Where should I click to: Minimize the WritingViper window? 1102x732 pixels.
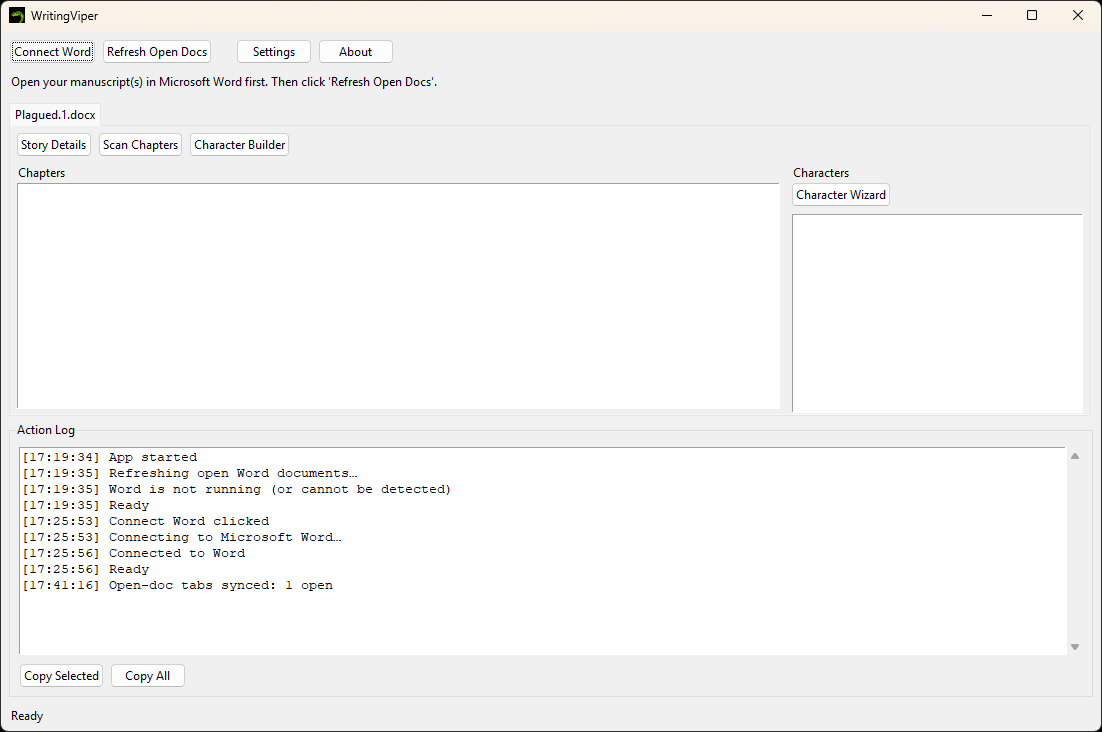tap(986, 16)
